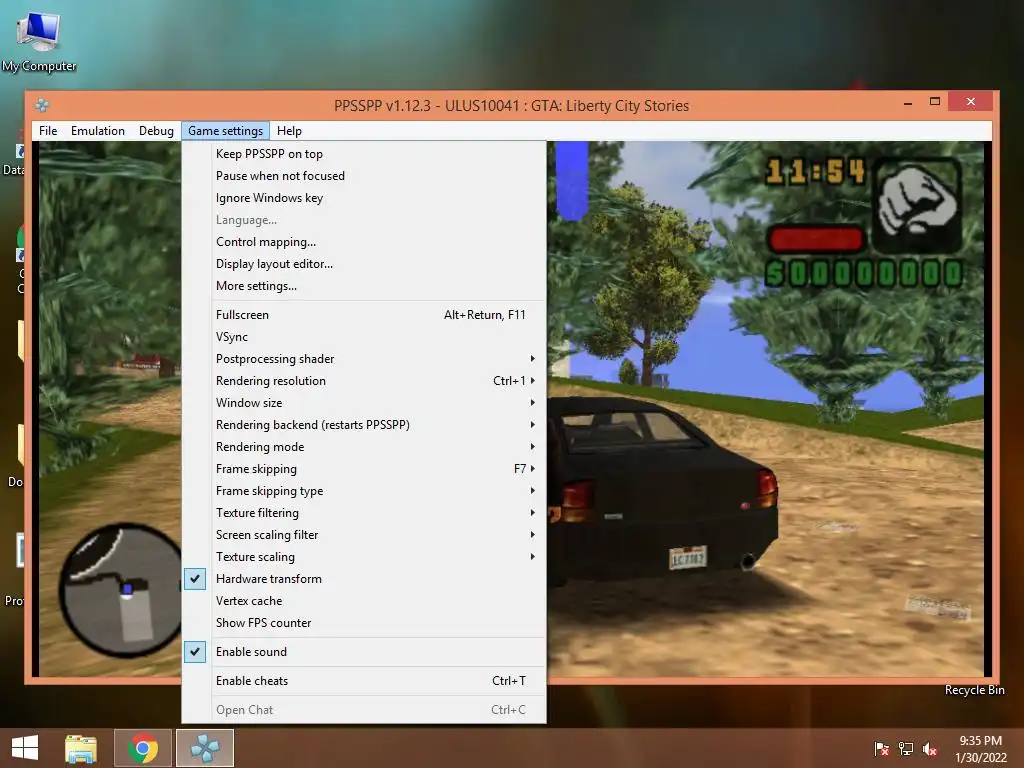Viewport: 1024px width, 768px height.
Task: Open the Emulation menu
Action: tap(98, 131)
